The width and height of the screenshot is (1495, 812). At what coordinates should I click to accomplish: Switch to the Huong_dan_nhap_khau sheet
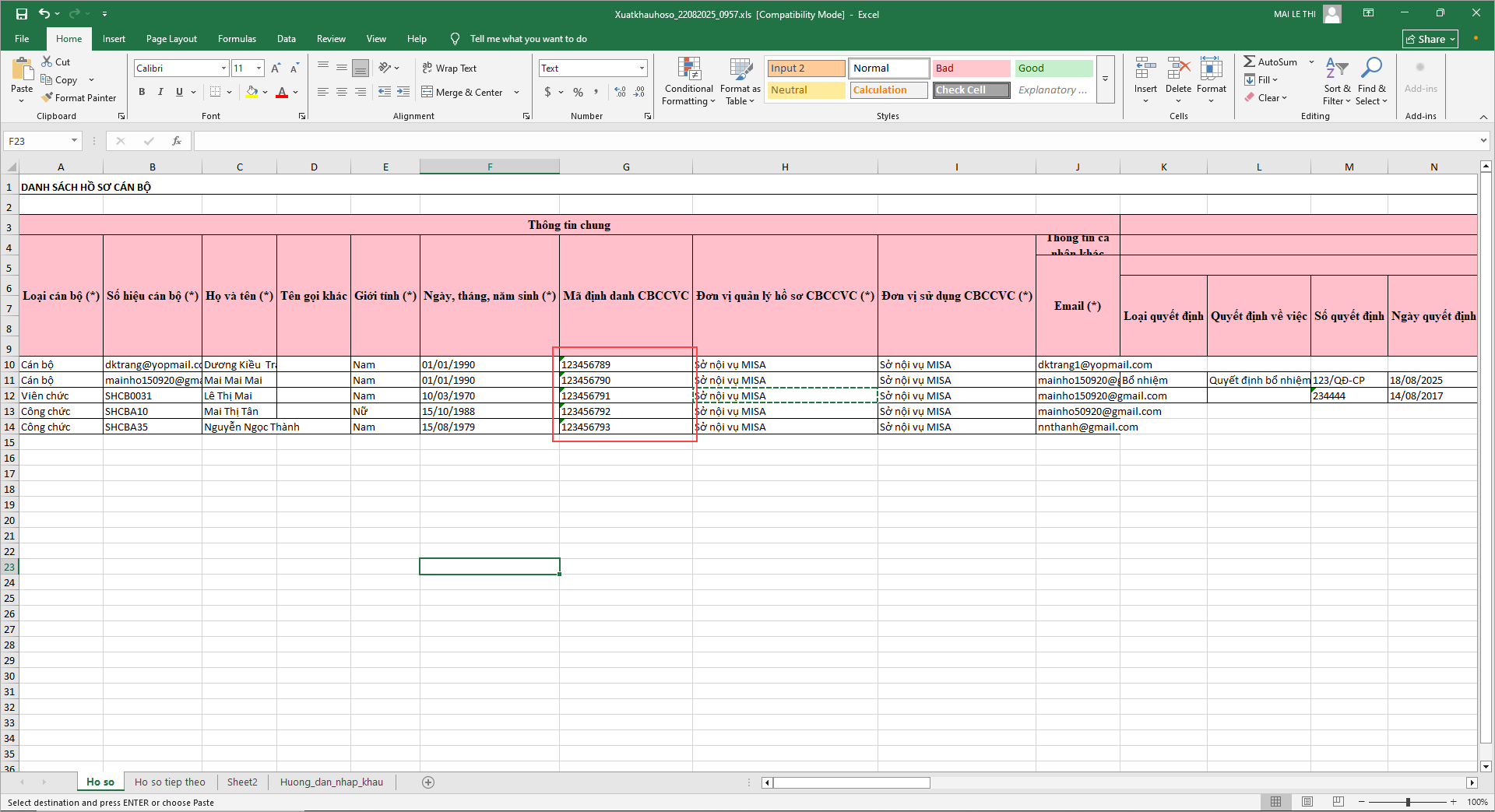(331, 782)
